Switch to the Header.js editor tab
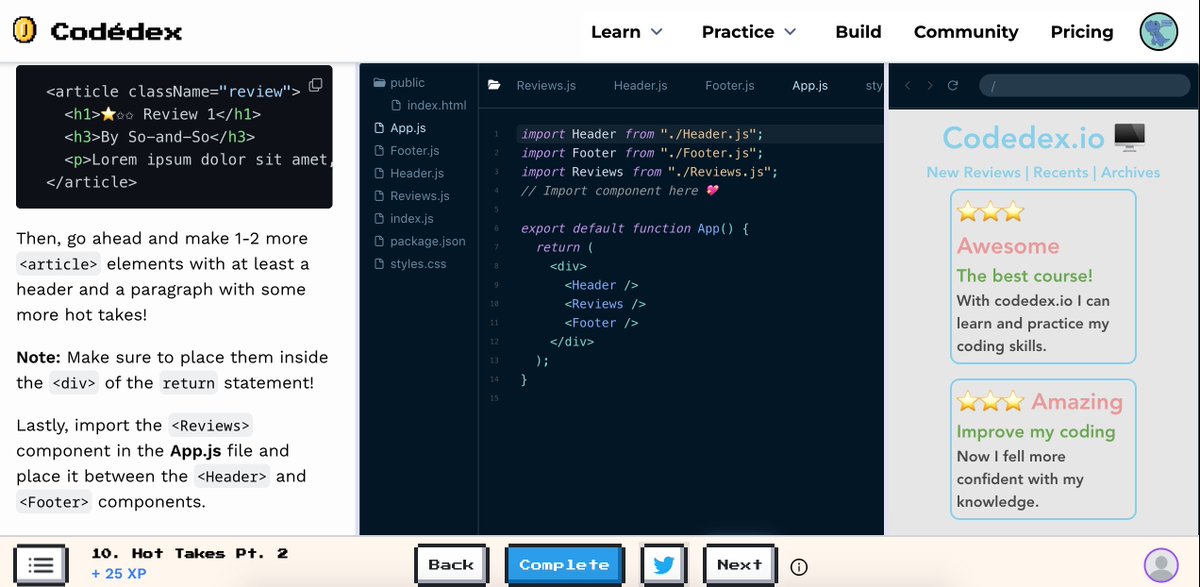Image resolution: width=1200 pixels, height=587 pixels. [x=640, y=86]
